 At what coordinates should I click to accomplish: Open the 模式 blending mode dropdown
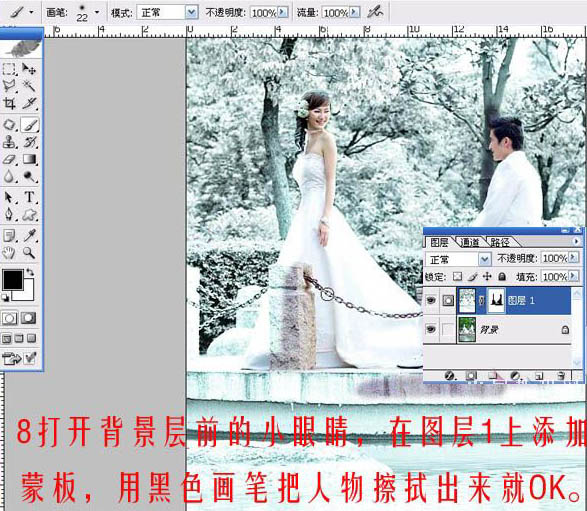click(192, 13)
